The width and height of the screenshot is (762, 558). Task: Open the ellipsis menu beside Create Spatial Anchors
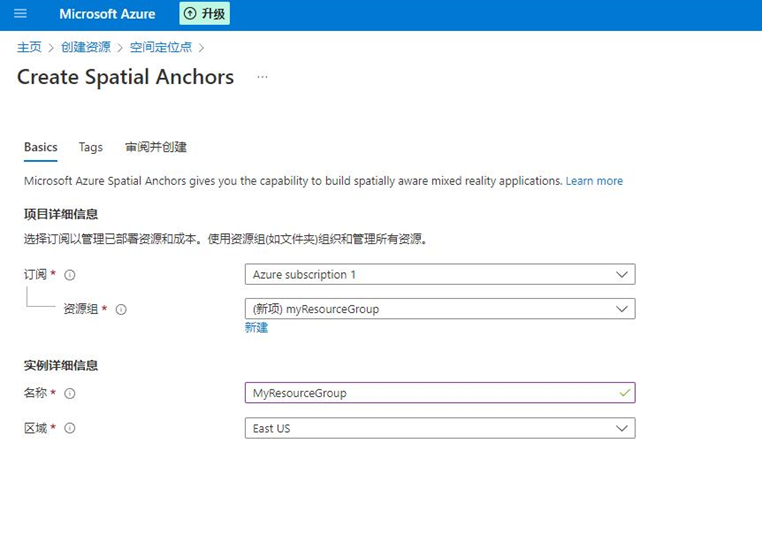(262, 77)
